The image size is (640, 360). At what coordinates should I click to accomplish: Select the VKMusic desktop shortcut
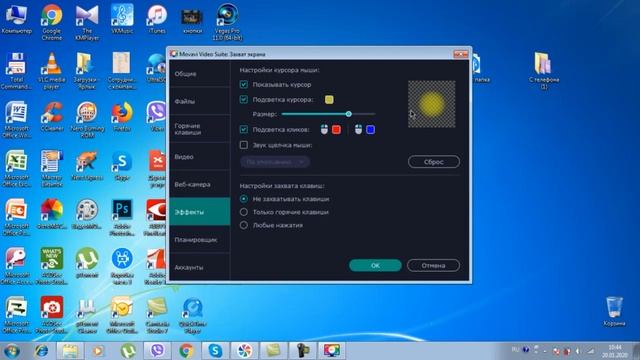[x=122, y=19]
